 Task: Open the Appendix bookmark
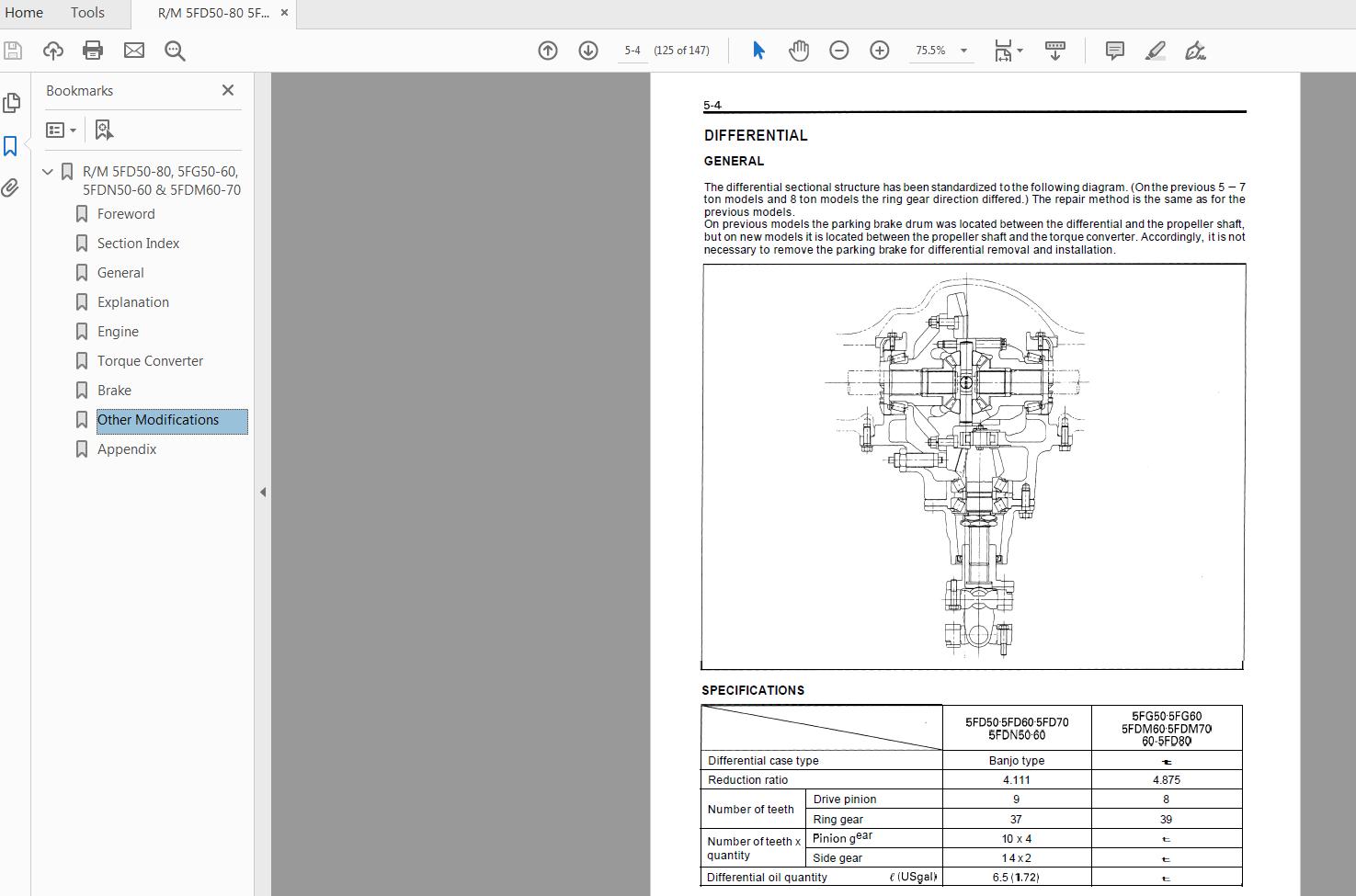coord(127,449)
